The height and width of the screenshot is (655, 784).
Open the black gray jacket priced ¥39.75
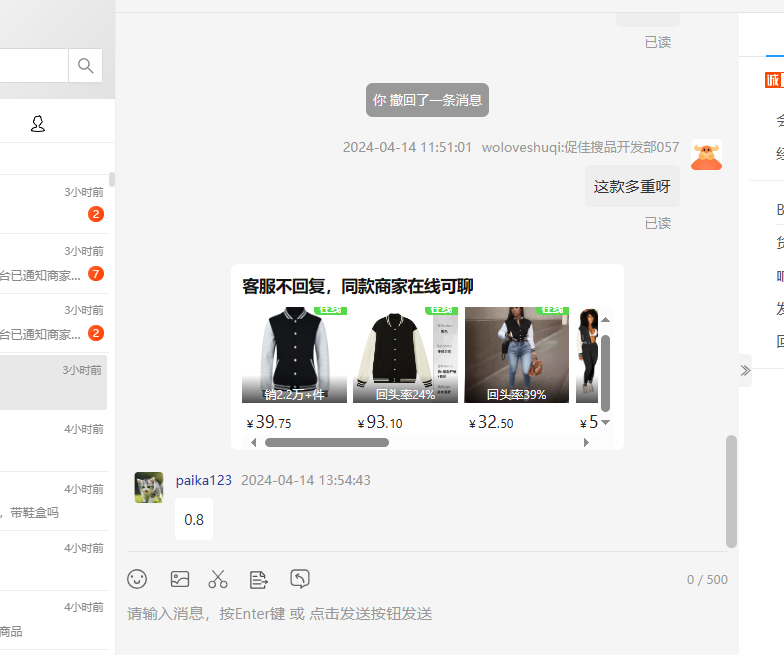(294, 354)
